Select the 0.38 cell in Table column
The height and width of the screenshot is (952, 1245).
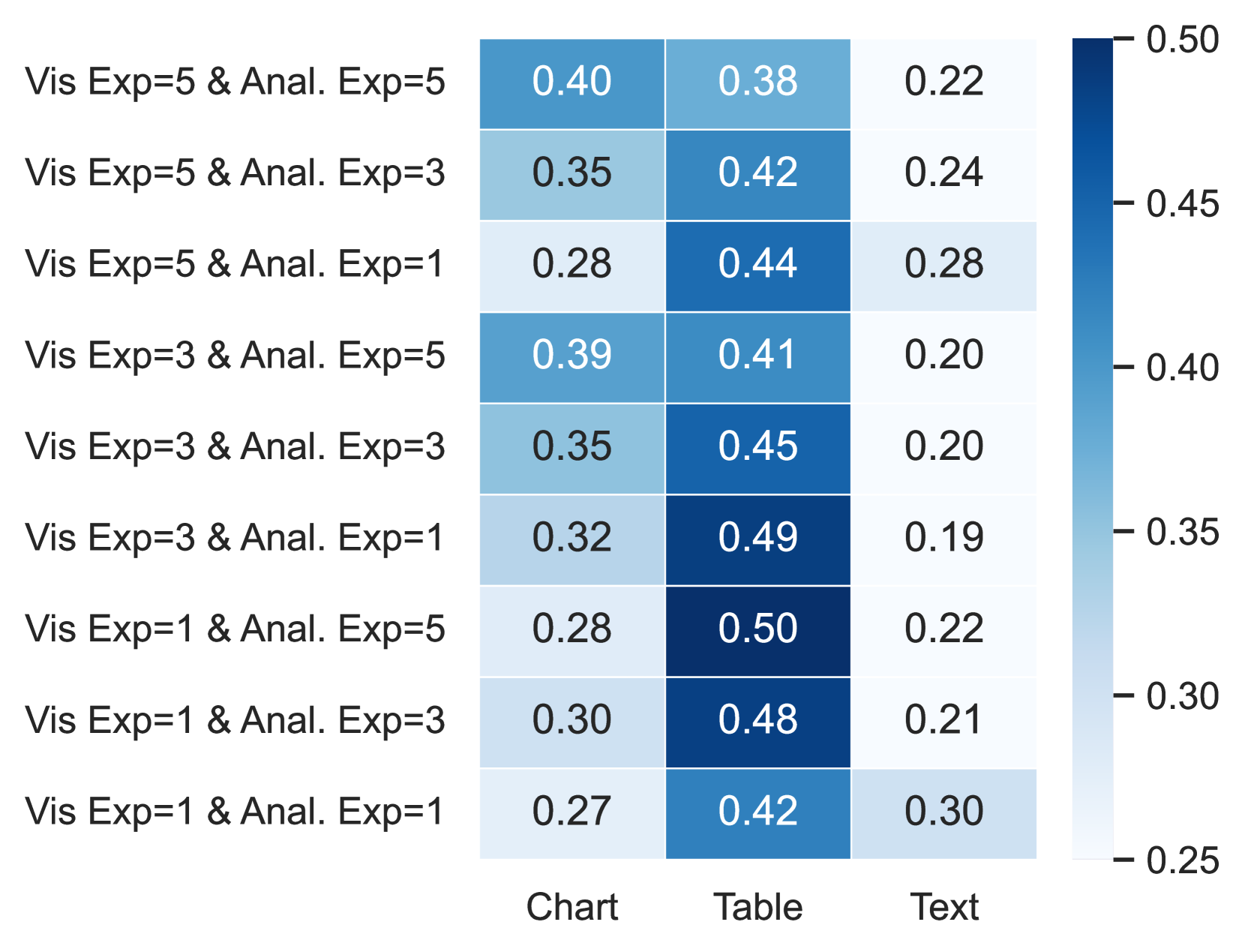coord(757,81)
